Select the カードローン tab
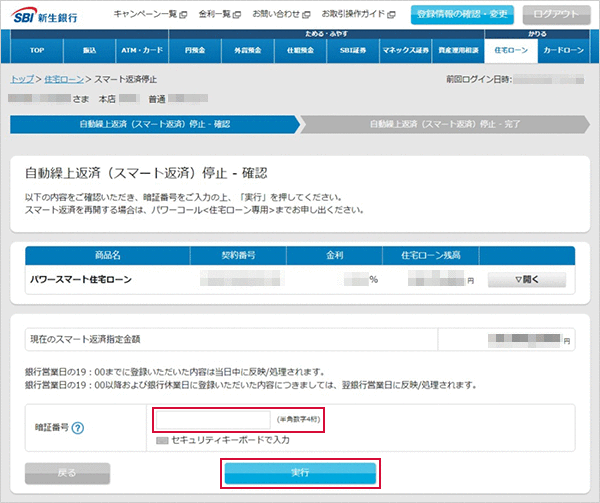The height and width of the screenshot is (503, 600). point(561,49)
